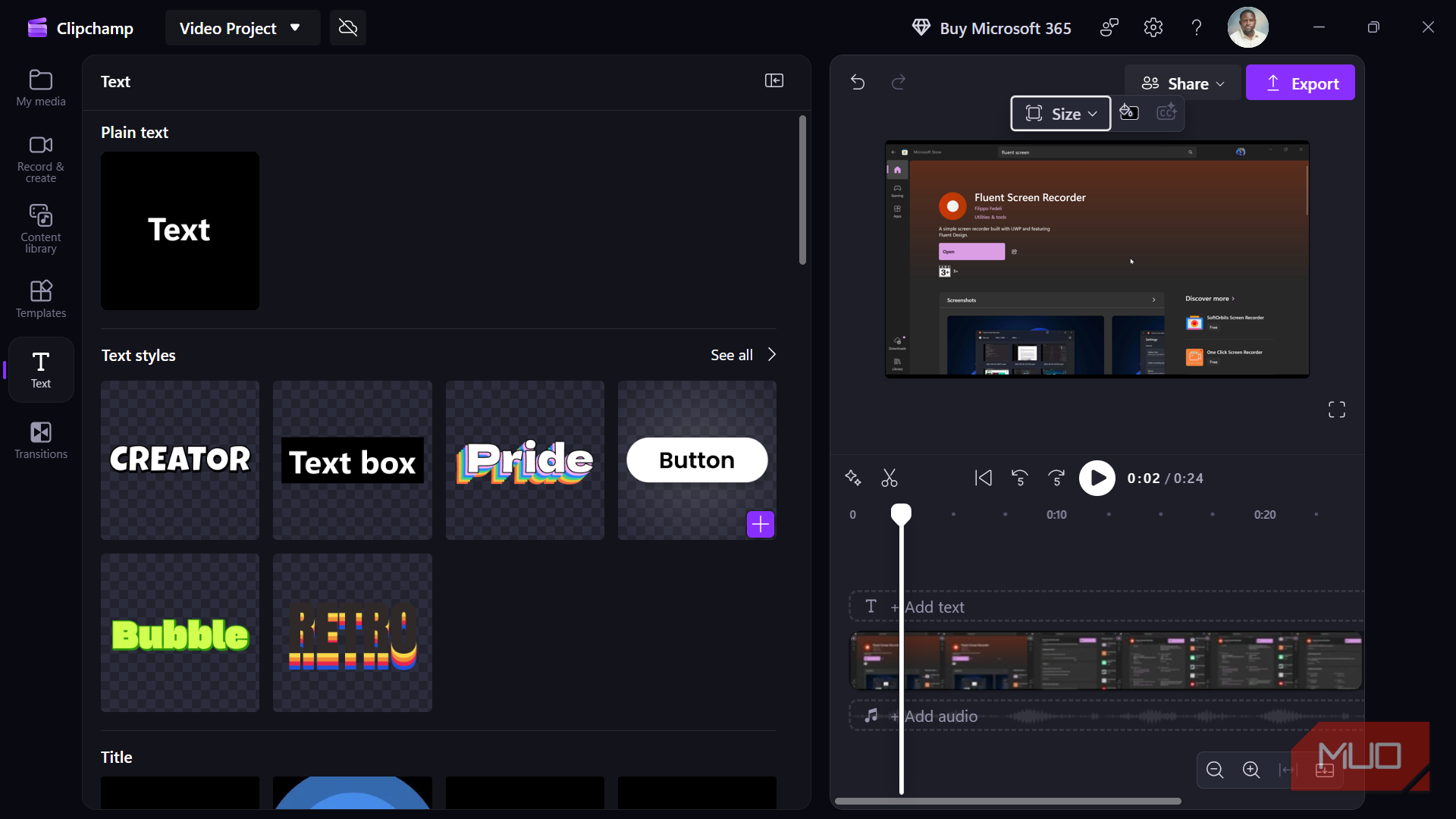This screenshot has height=819, width=1456.
Task: Click the cloud sync off icon
Action: (348, 28)
